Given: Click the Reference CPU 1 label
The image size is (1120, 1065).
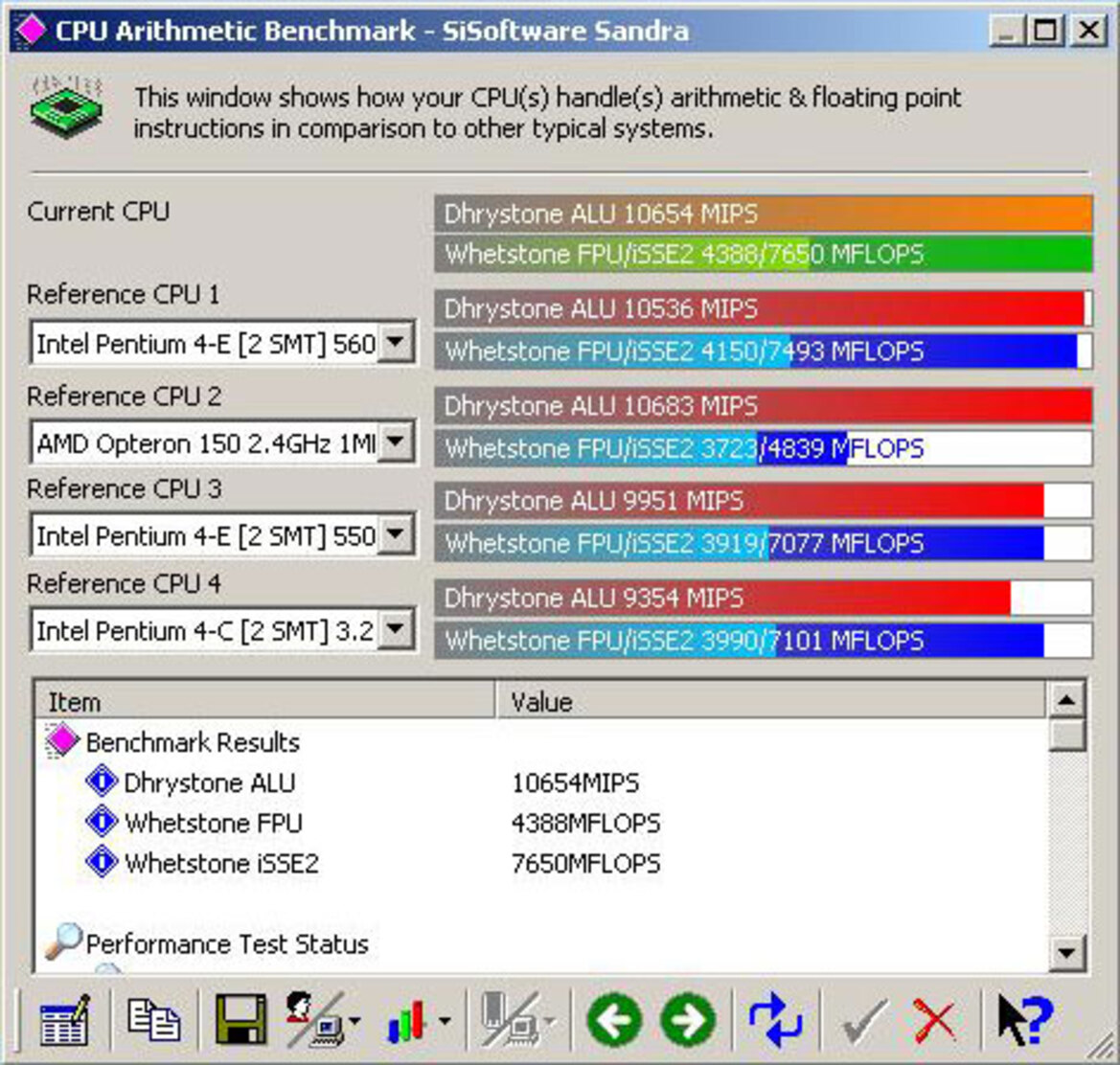Looking at the screenshot, I should click(123, 294).
